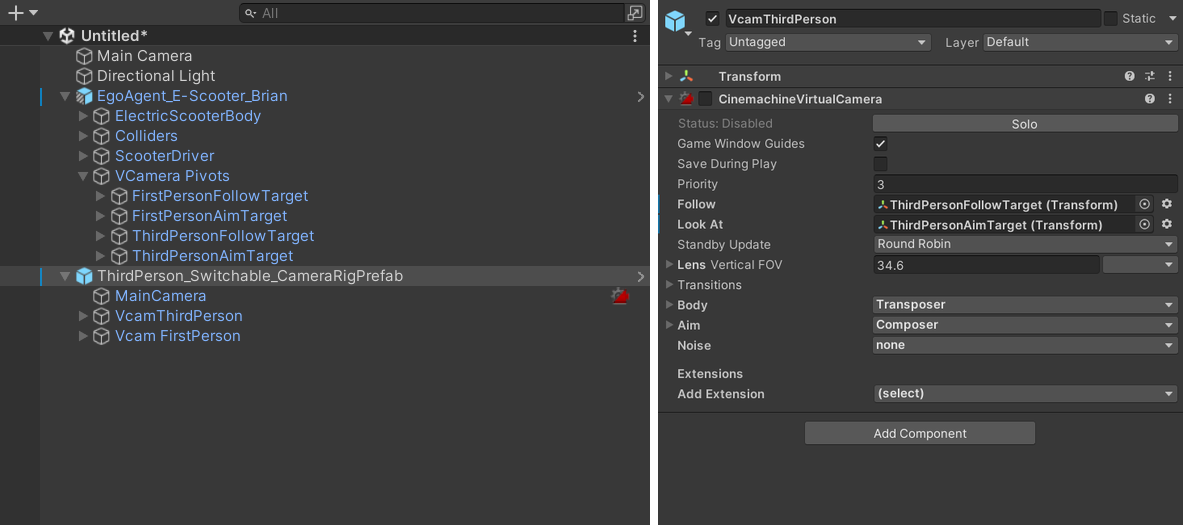Click the cube icon of VCamera Pivots
The image size is (1183, 525).
tap(102, 176)
